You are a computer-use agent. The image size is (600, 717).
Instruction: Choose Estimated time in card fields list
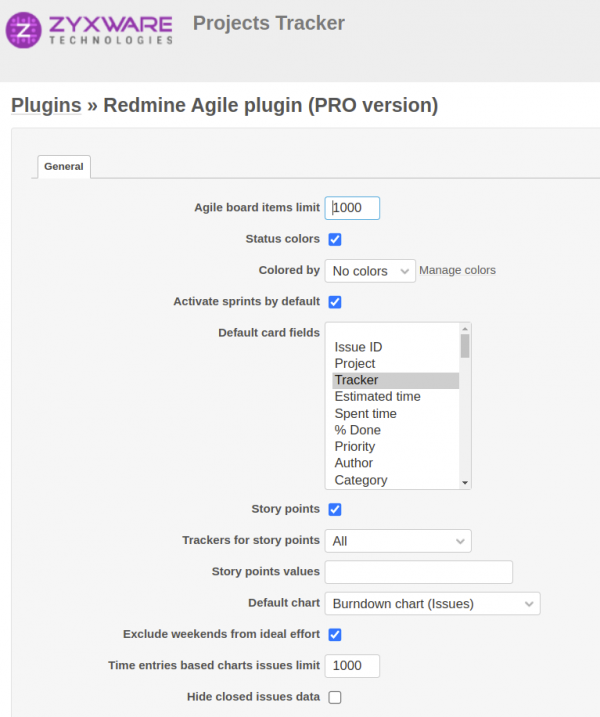point(377,397)
